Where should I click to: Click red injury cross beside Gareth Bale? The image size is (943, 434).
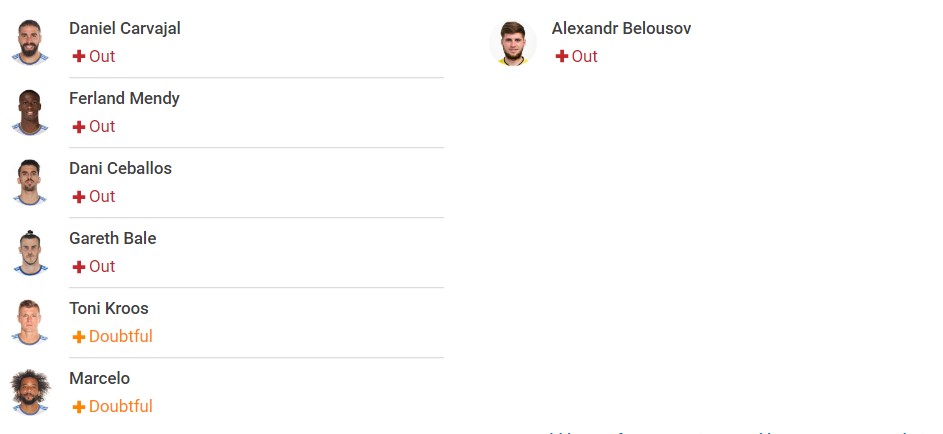coord(79,267)
